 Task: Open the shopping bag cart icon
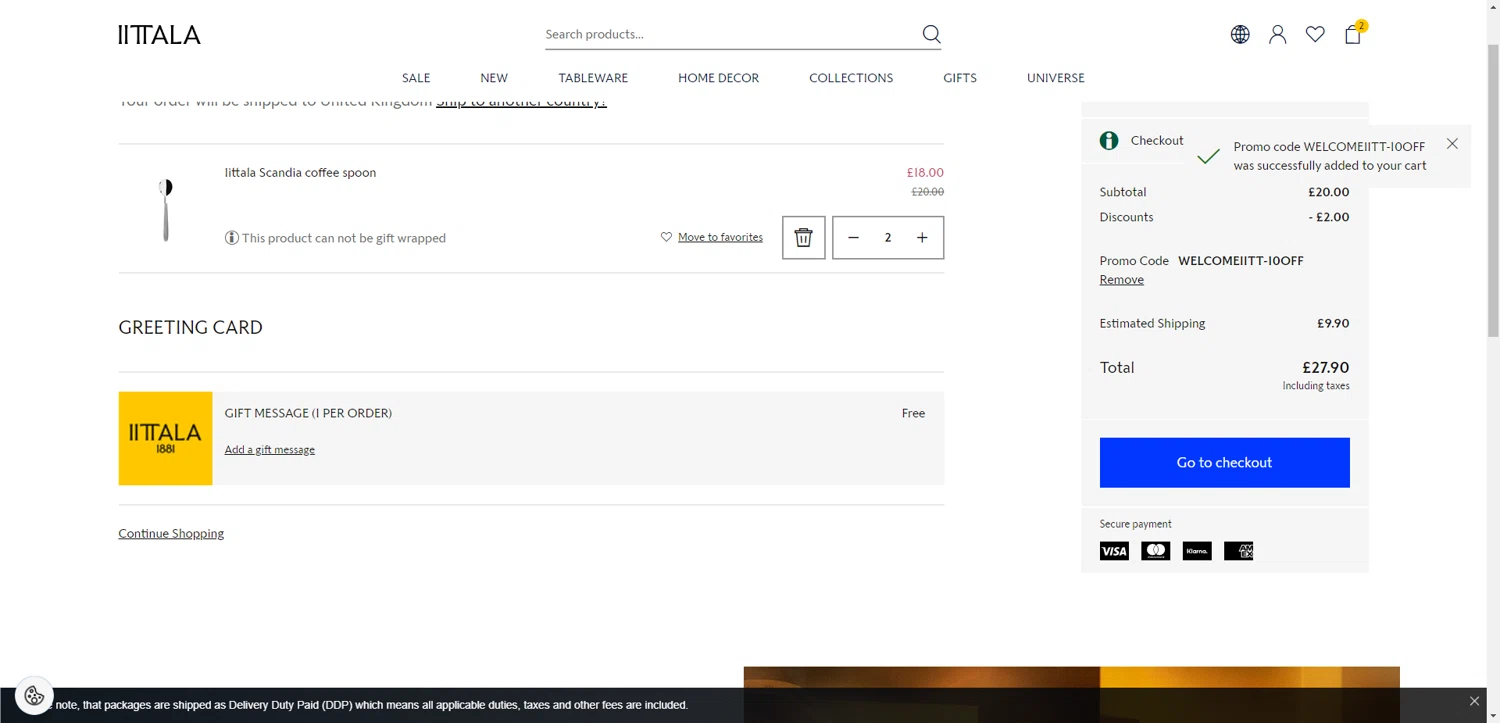[x=1353, y=35]
